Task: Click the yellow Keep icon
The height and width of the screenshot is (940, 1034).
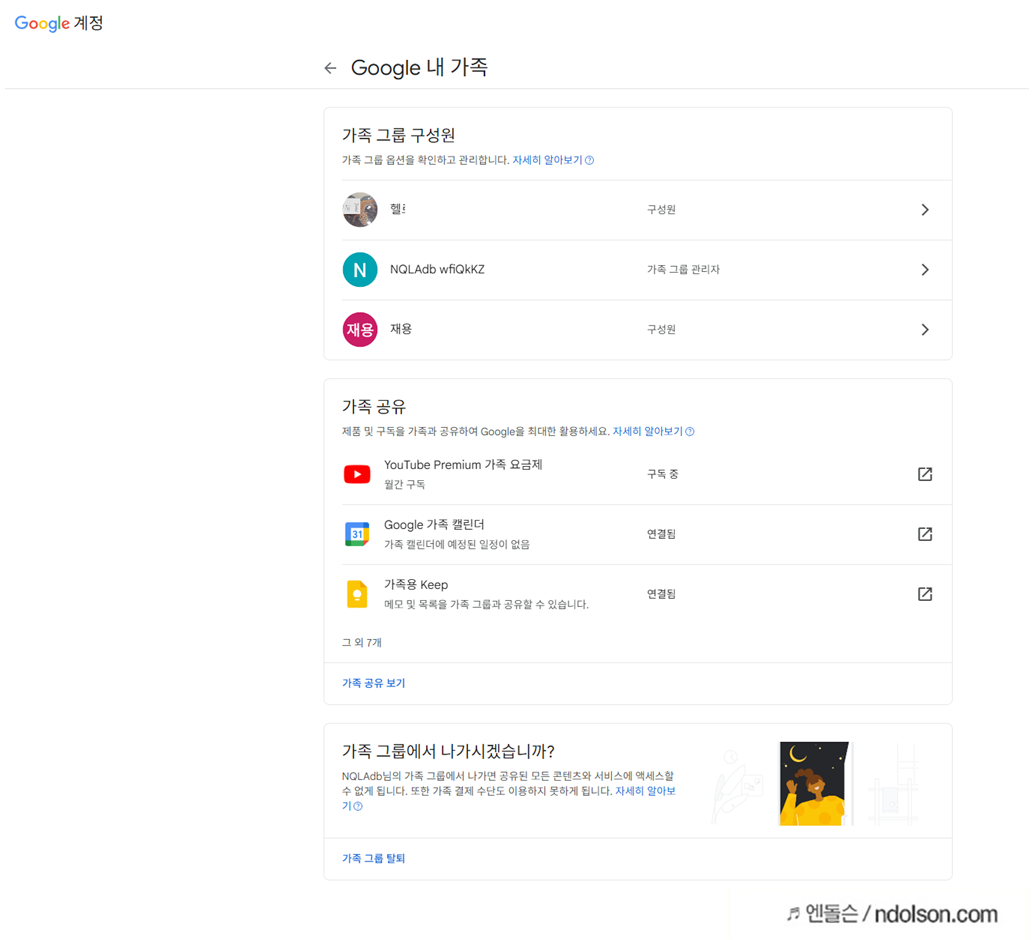Action: tap(357, 594)
